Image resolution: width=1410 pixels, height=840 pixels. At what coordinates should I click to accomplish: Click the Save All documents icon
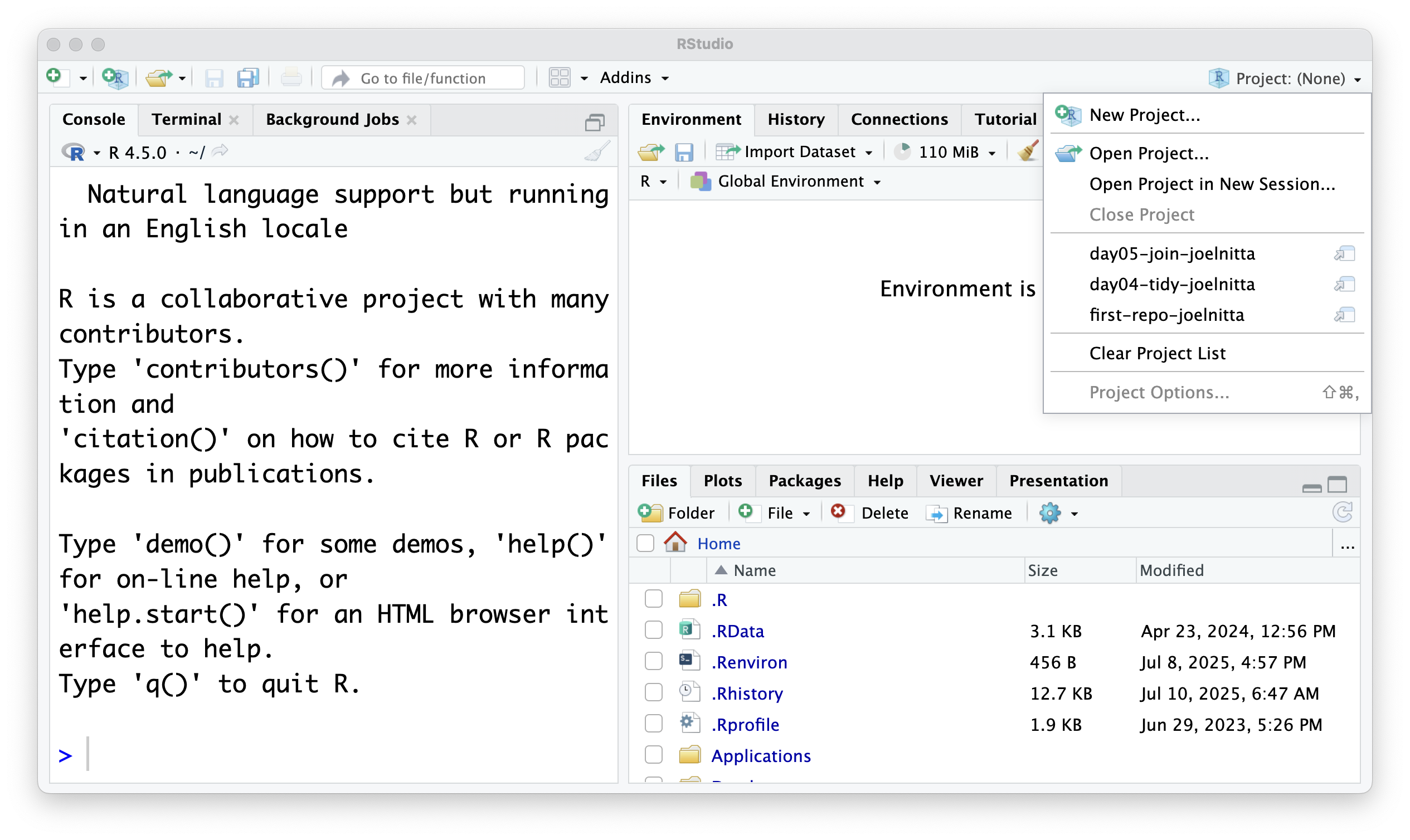tap(248, 77)
